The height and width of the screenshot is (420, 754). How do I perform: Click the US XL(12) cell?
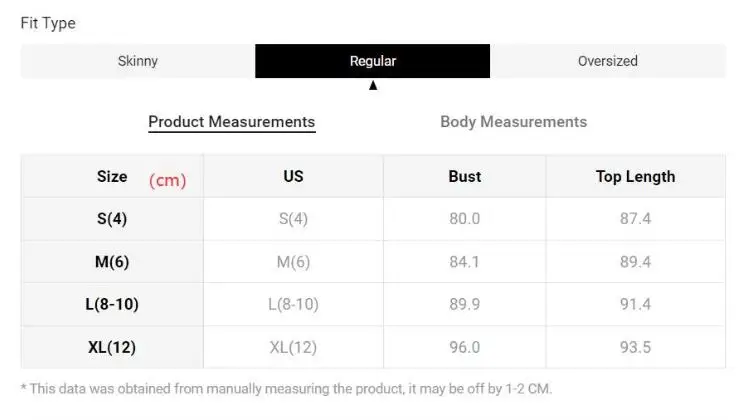[293, 348]
